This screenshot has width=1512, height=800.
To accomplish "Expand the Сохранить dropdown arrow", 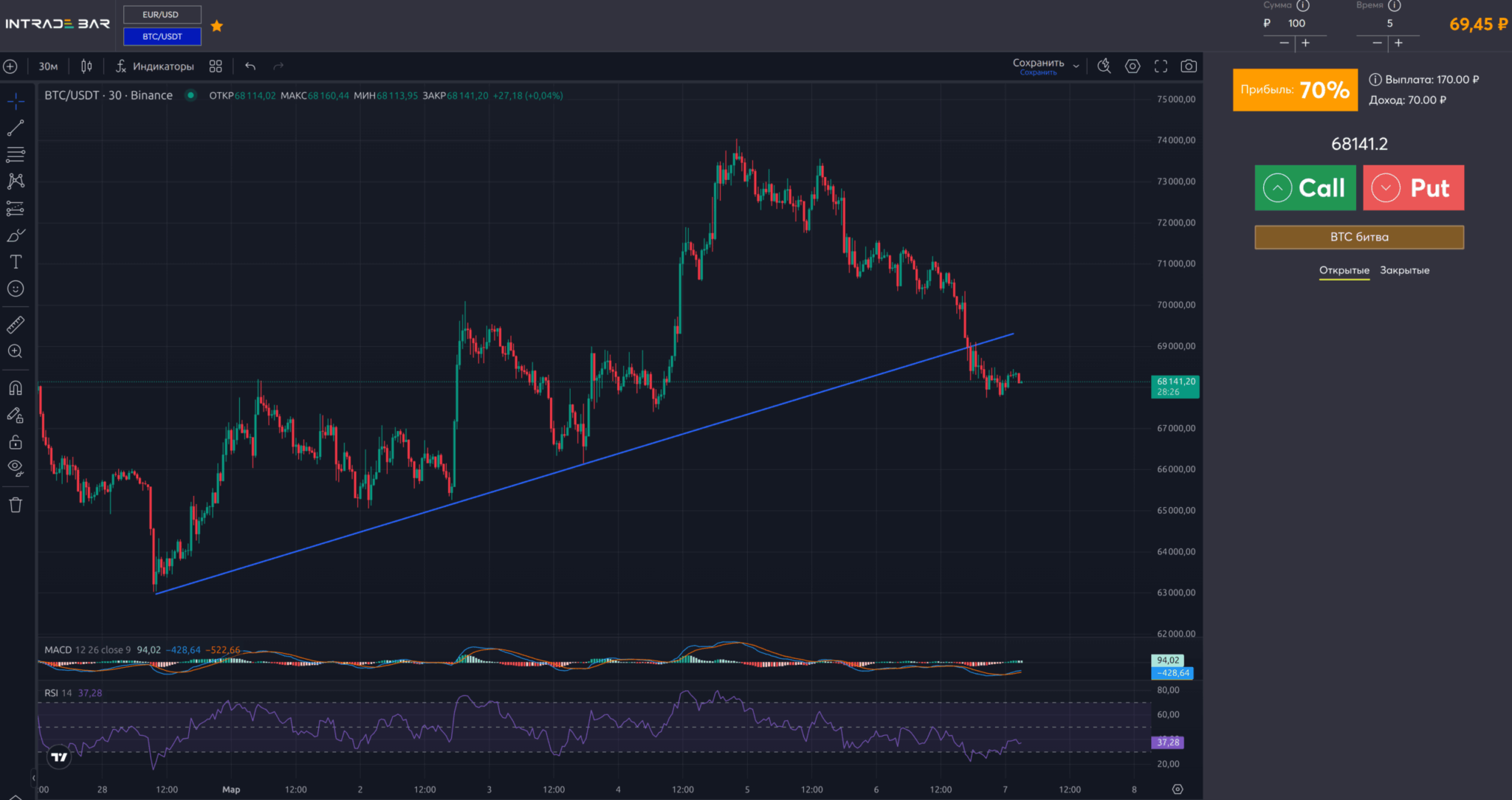I will [1076, 66].
